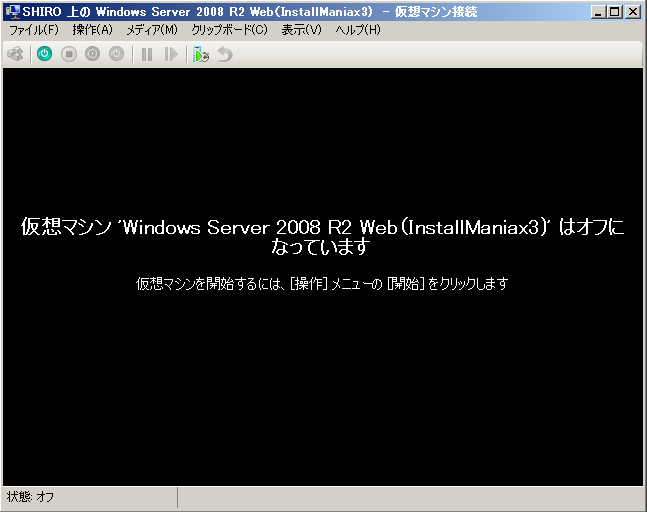The width and height of the screenshot is (647, 512).
Task: Click the Revert arrow toolbar icon
Action: (225, 54)
